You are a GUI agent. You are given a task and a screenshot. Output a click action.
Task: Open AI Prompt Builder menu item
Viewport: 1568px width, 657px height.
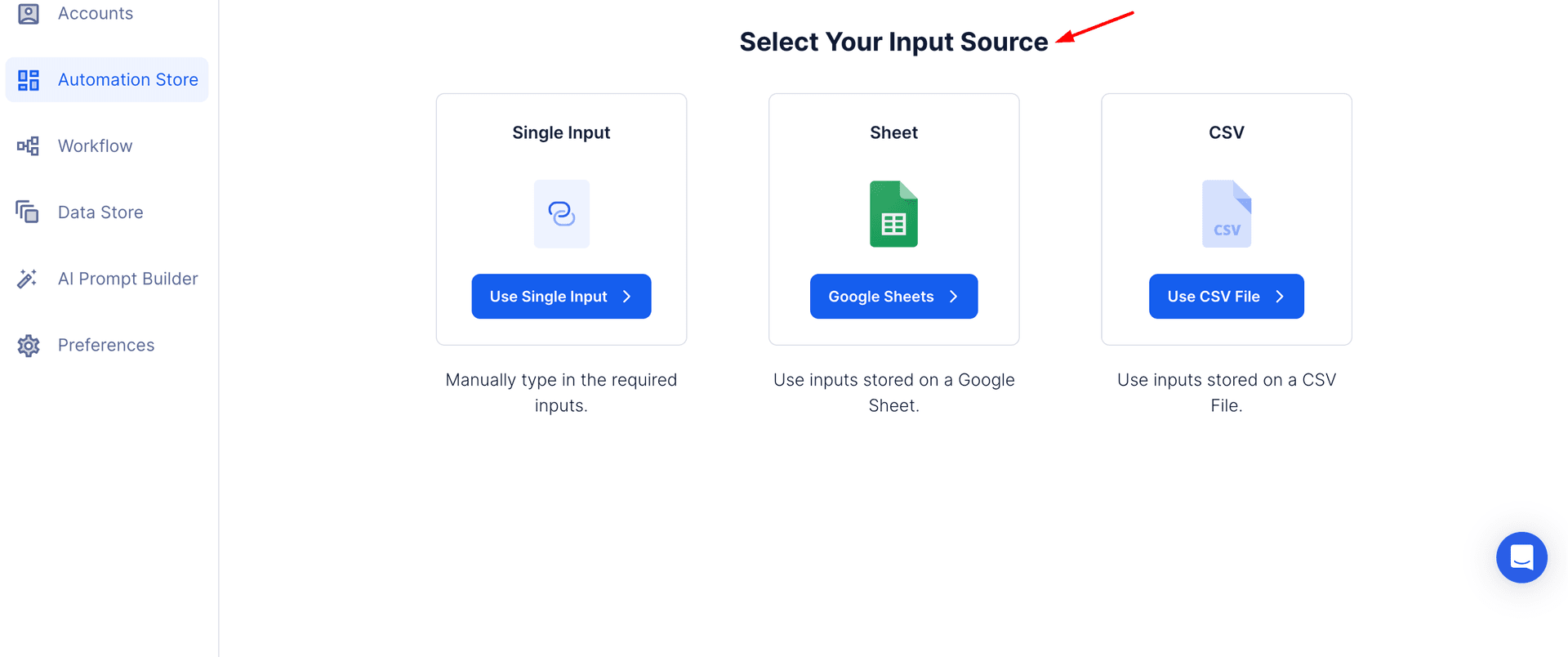127,279
